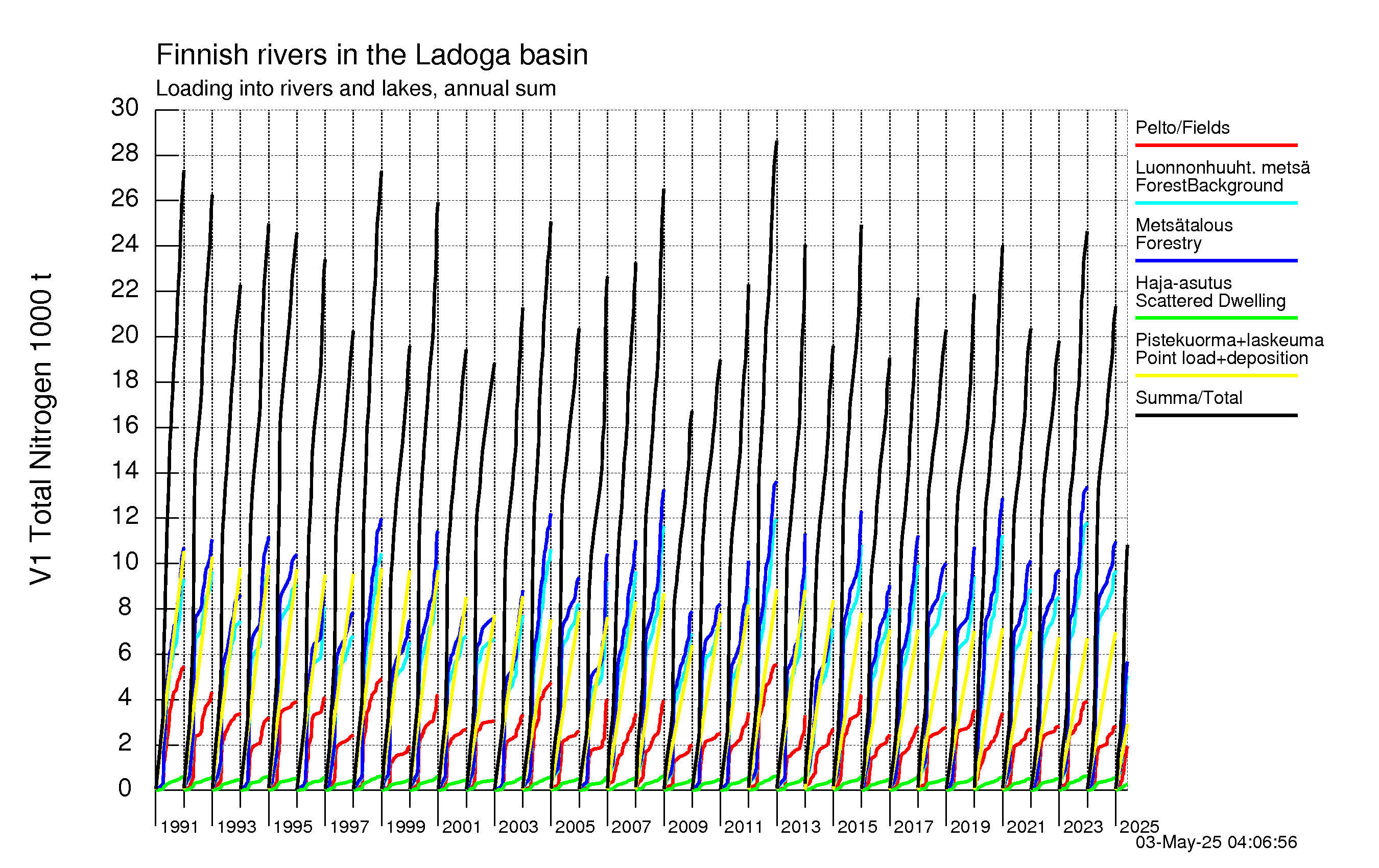Click the green Scattered Dwelling legend line

[1217, 318]
